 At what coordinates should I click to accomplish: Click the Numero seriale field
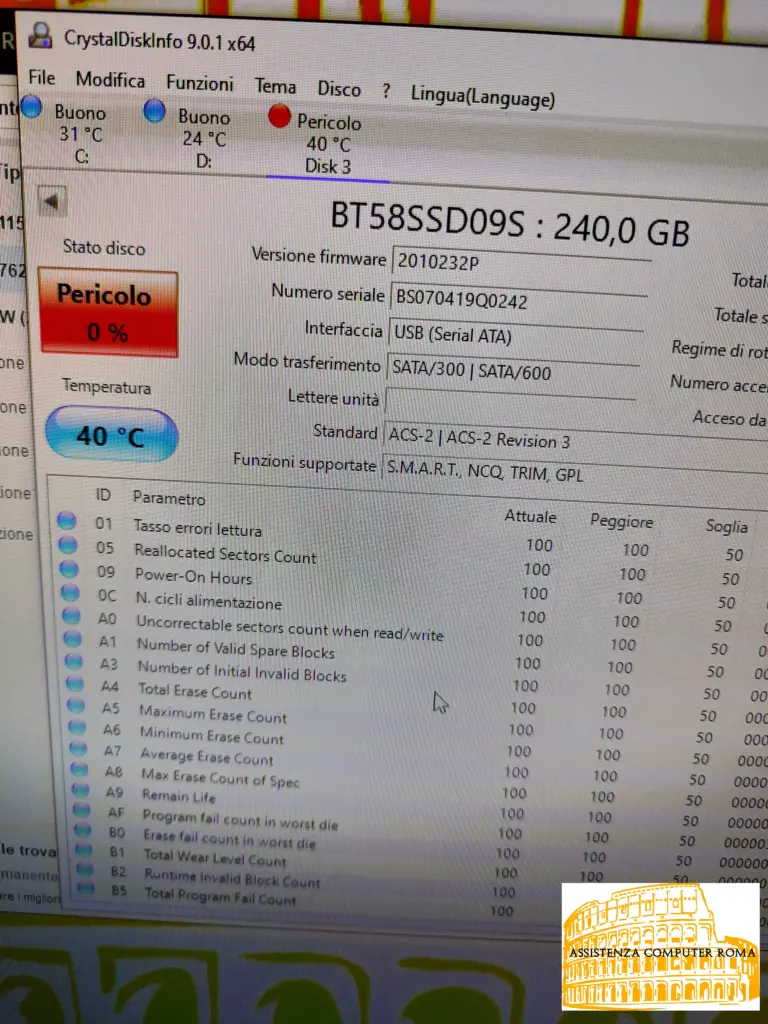point(517,300)
